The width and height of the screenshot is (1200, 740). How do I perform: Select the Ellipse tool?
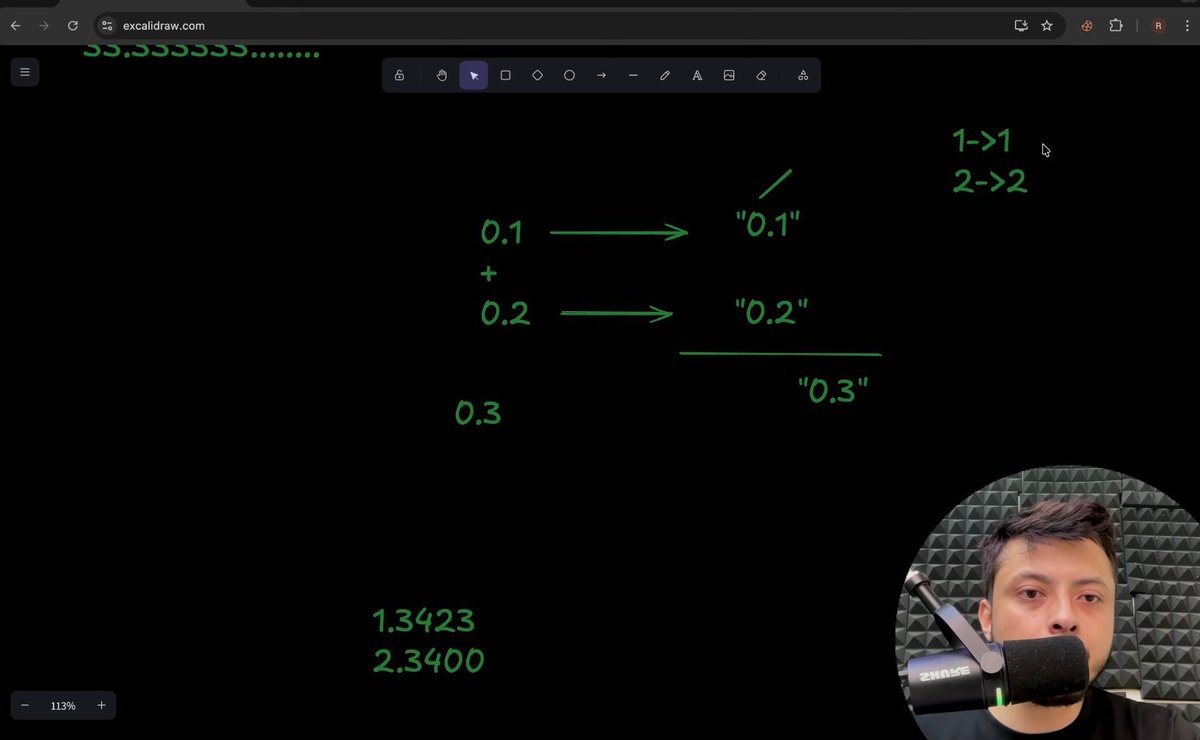[569, 75]
